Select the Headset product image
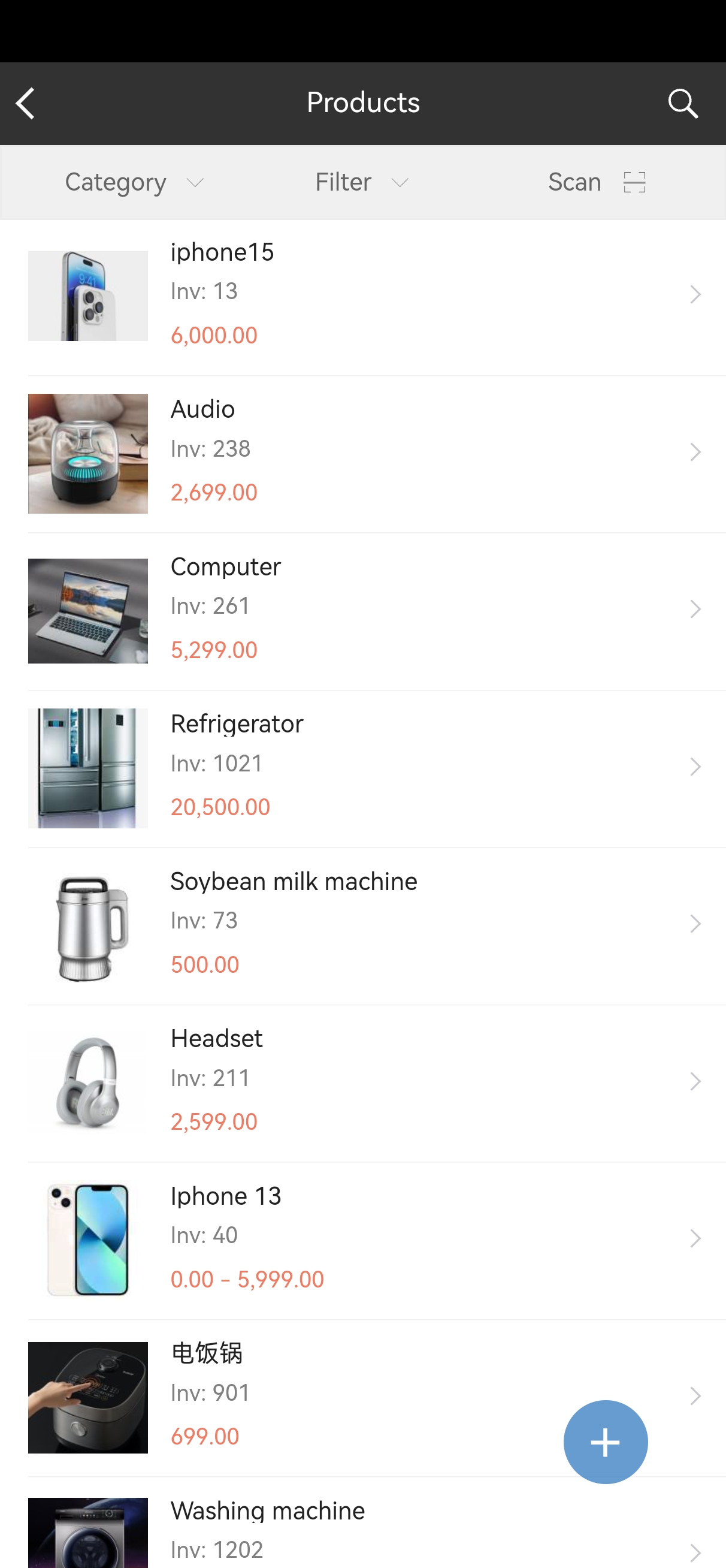 click(x=87, y=1083)
